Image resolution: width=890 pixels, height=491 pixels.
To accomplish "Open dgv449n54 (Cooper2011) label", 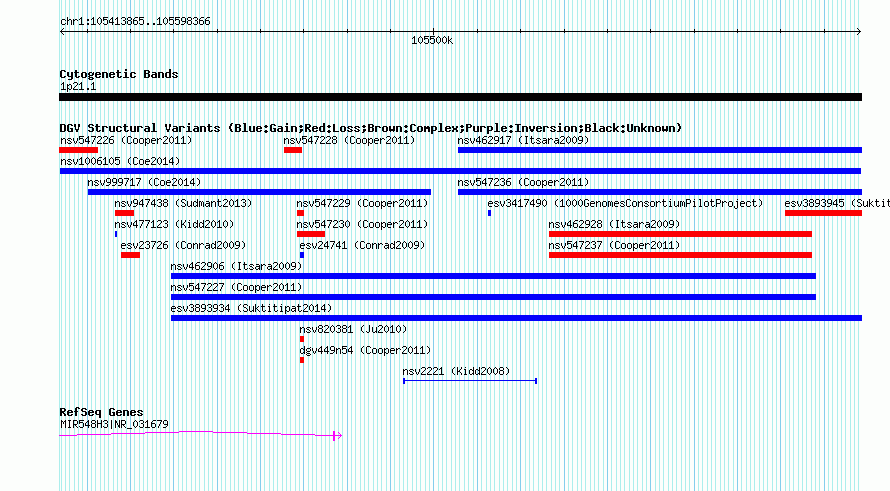I will pyautogui.click(x=365, y=350).
